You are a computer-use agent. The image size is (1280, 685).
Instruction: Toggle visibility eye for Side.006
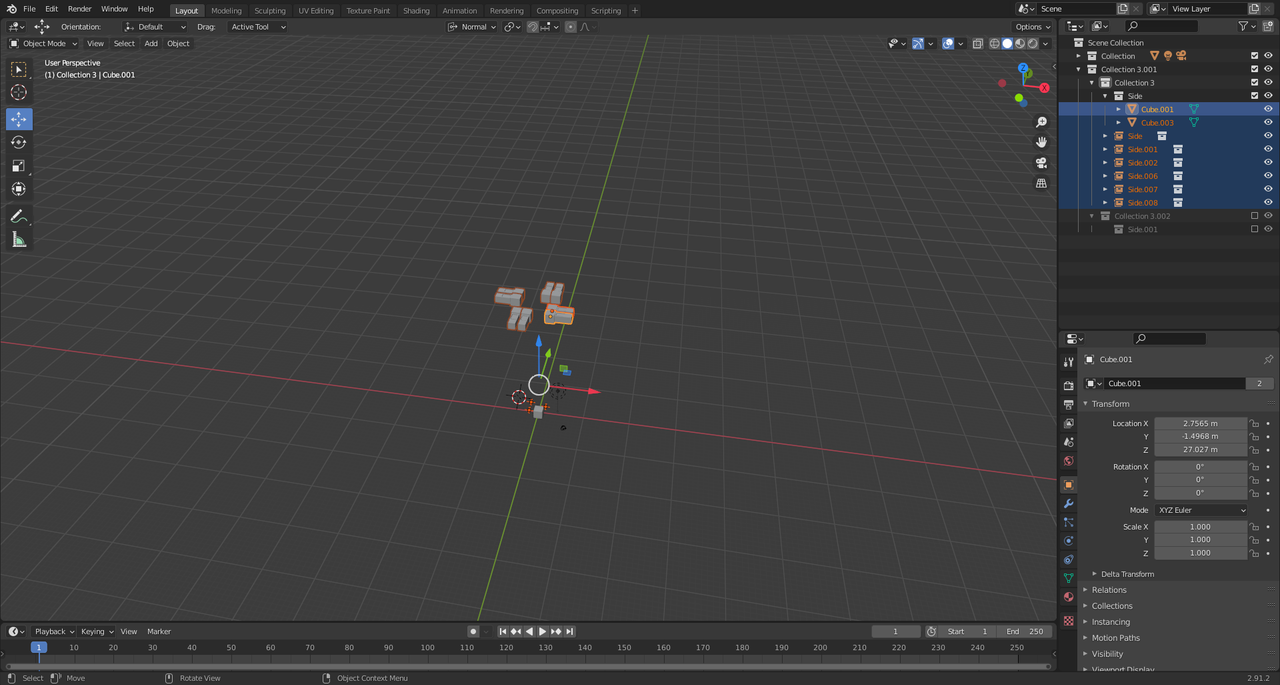[x=1268, y=176]
